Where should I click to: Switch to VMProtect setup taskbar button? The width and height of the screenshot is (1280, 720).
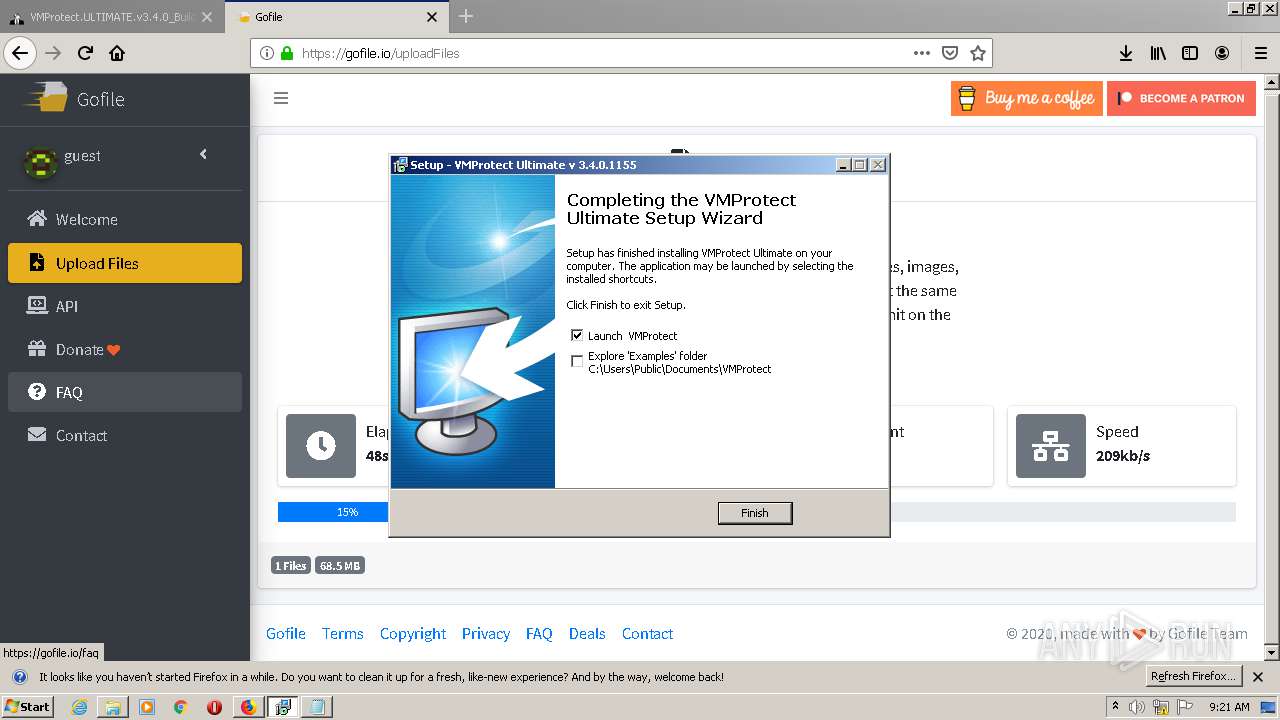[283, 706]
